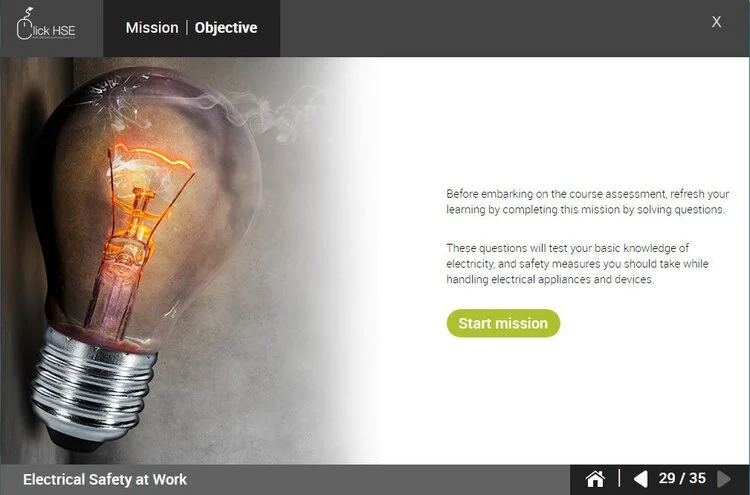Click the Click HSE logo
The width and height of the screenshot is (750, 495).
click(46, 24)
